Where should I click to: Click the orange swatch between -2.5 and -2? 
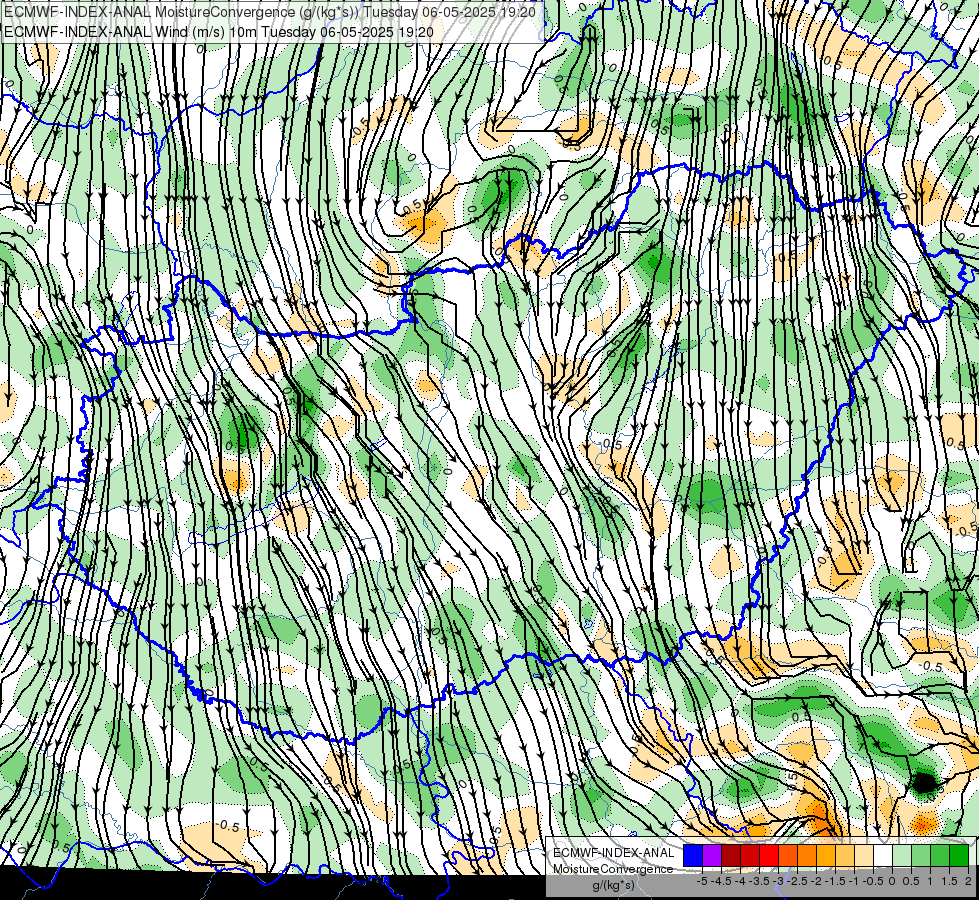point(807,855)
